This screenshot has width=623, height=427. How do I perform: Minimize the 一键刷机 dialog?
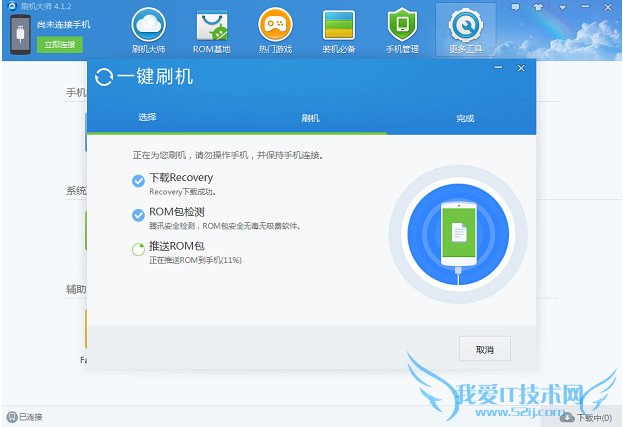498,68
